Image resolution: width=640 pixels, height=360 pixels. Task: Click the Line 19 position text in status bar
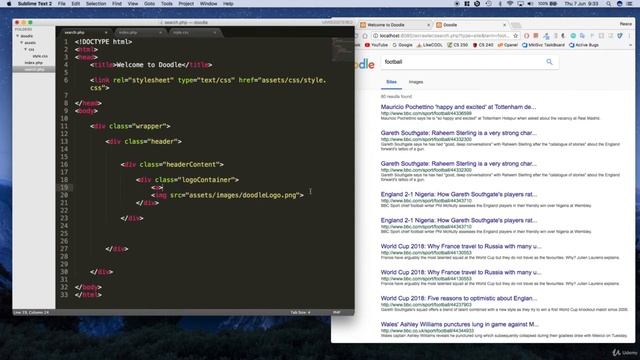click(31, 312)
